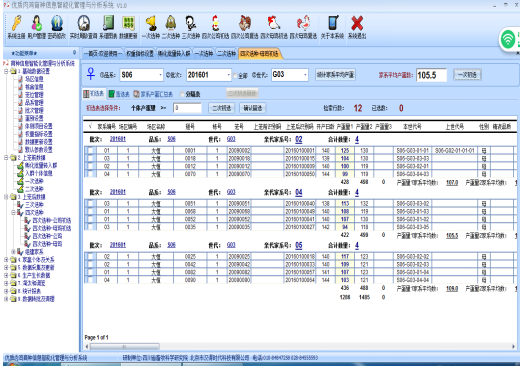Screen dimensions: 520x369
Task: Switch to the 孵化批量转入群 tab
Action: pos(174,53)
